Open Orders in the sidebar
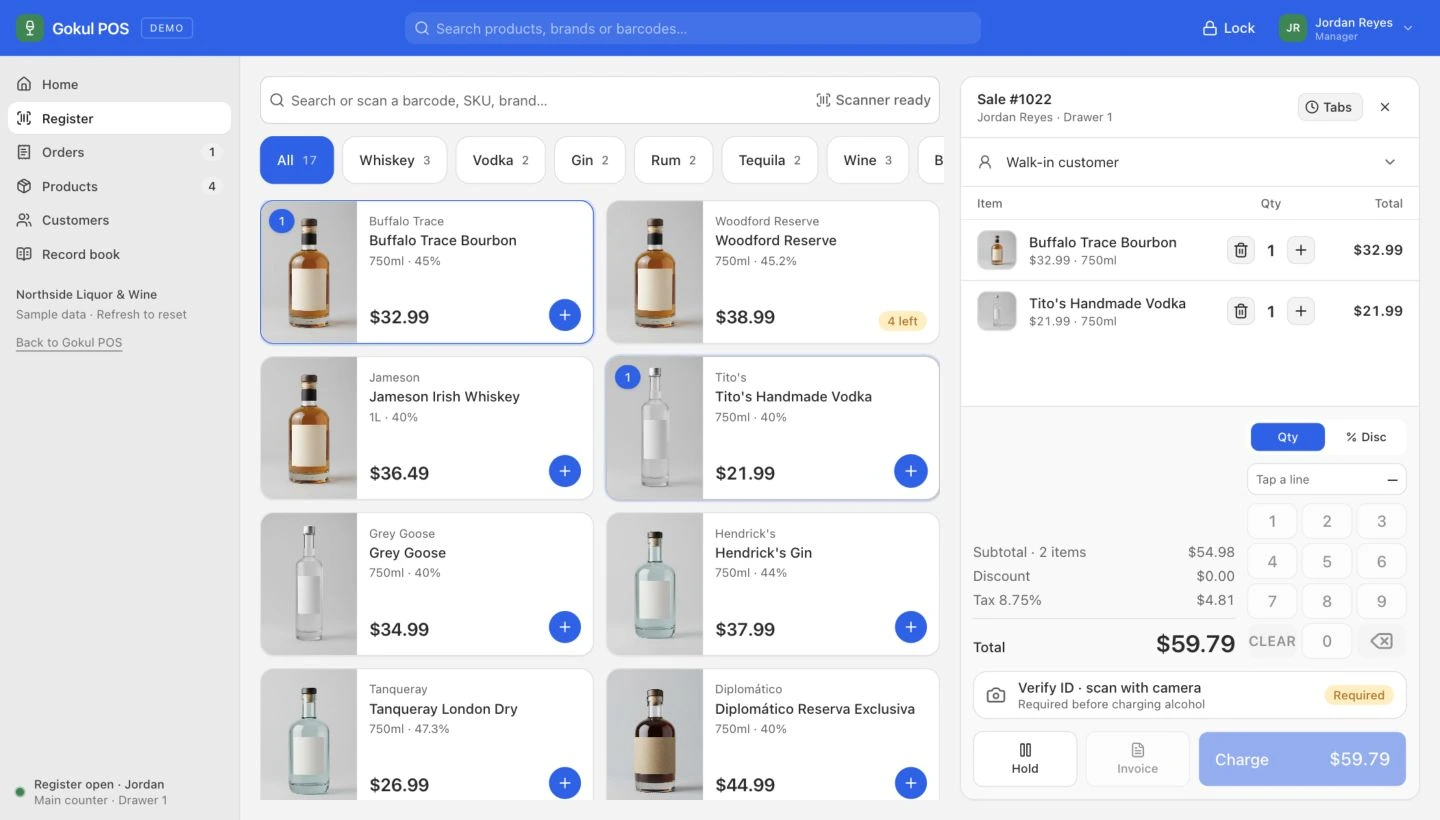 119,152
